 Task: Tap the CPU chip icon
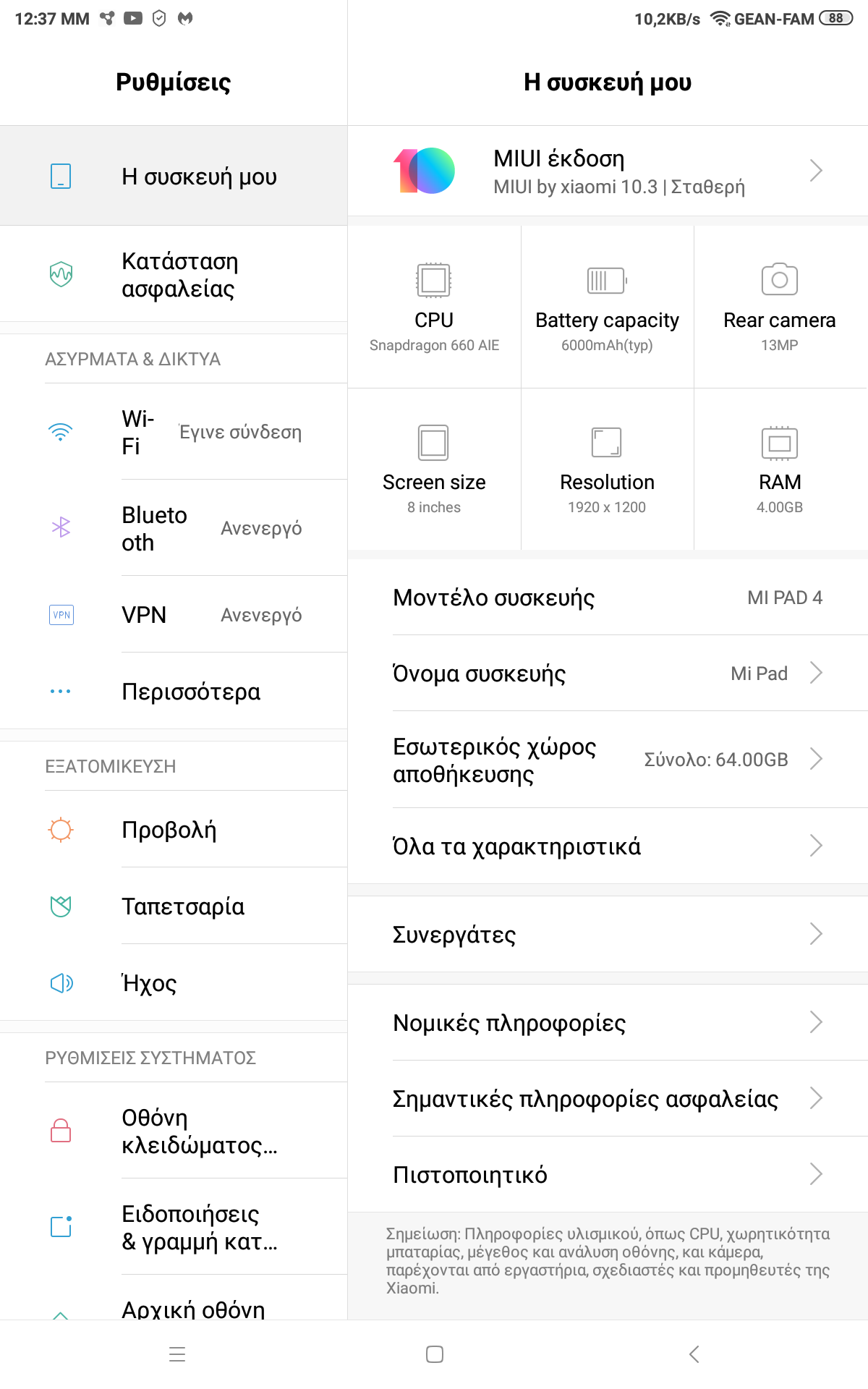pyautogui.click(x=433, y=280)
